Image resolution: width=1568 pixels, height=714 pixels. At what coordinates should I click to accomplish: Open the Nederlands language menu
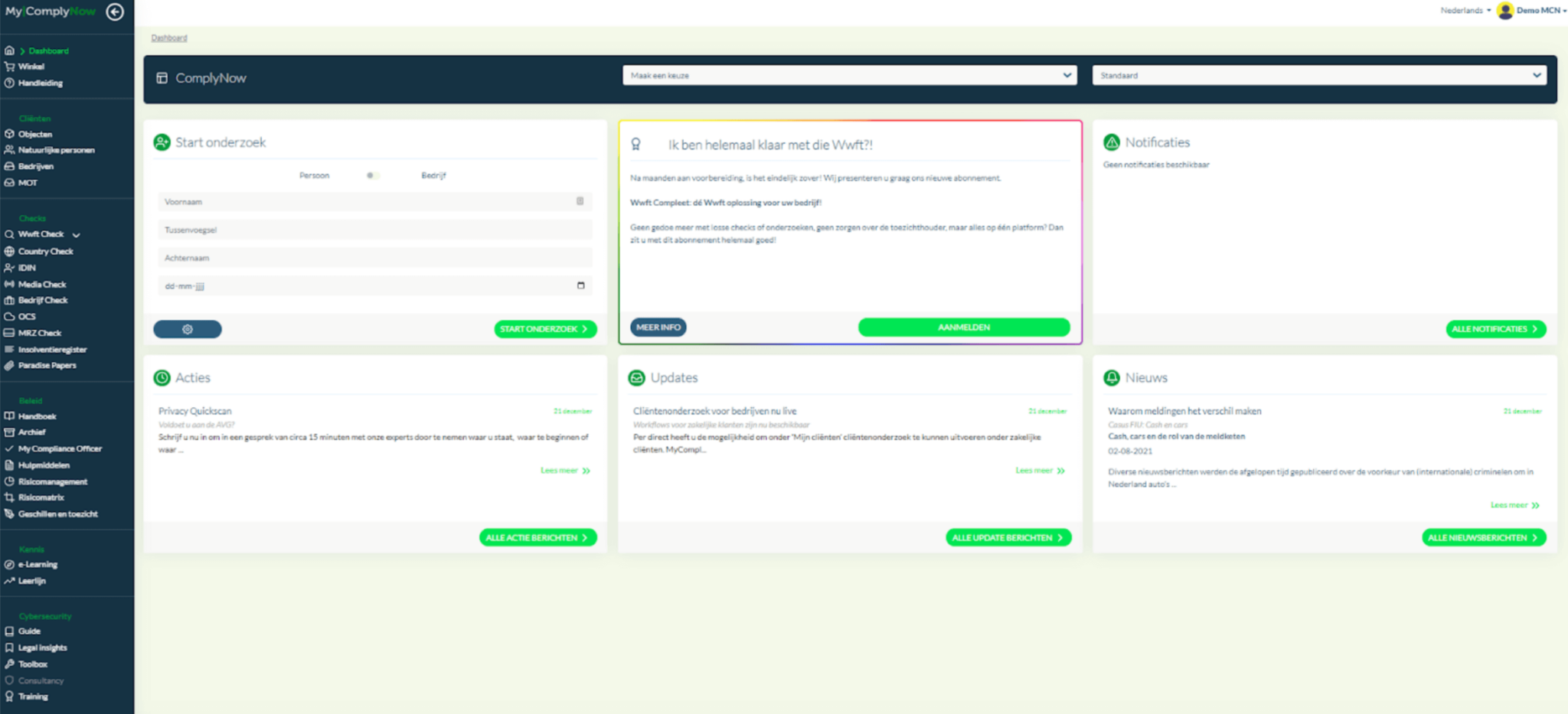coord(1462,11)
